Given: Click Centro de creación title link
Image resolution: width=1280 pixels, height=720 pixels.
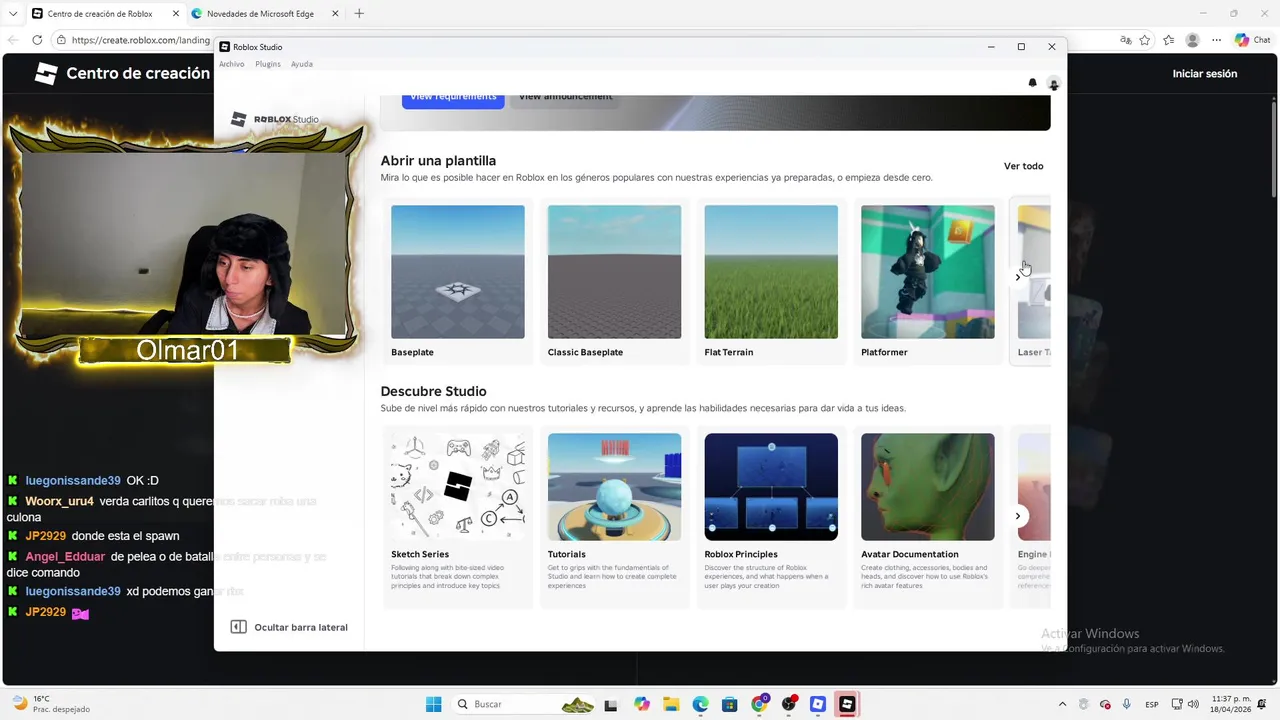Looking at the screenshot, I should pyautogui.click(x=138, y=73).
